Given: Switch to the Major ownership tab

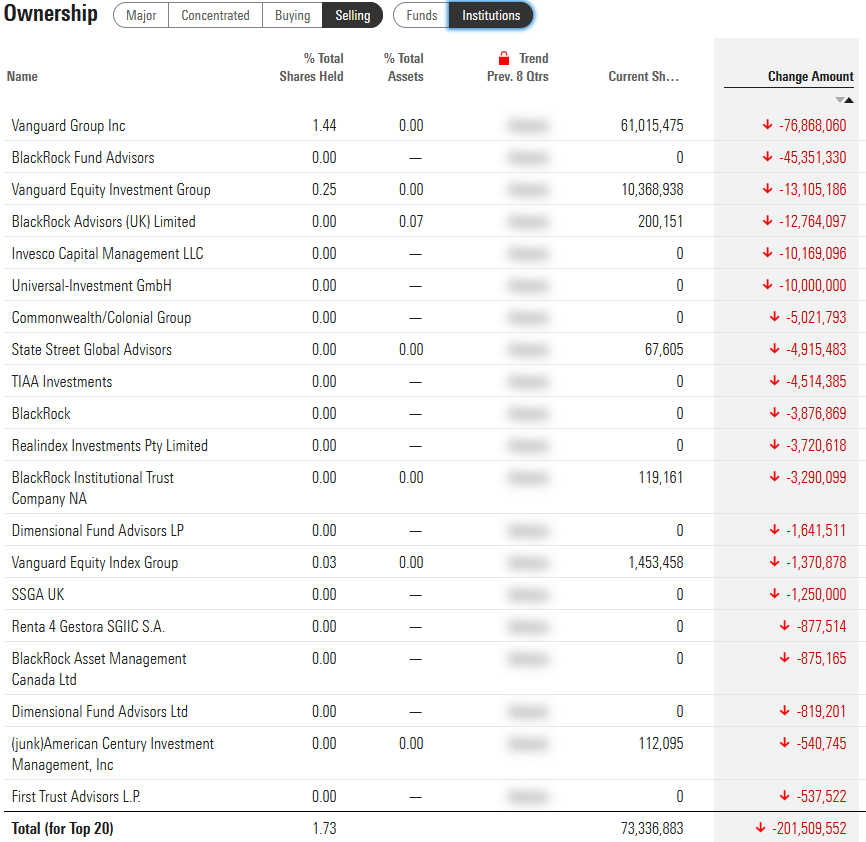Looking at the screenshot, I should tap(141, 15).
